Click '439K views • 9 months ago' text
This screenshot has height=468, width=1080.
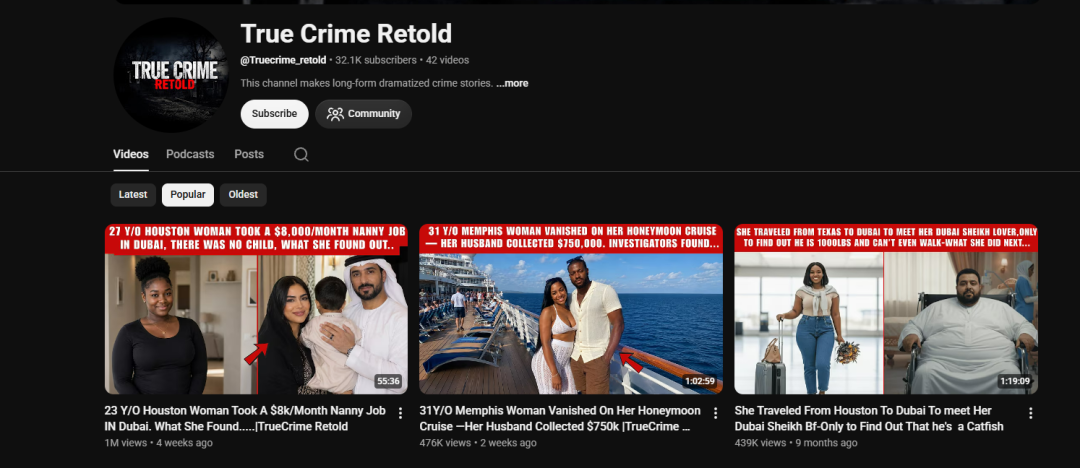pos(796,442)
